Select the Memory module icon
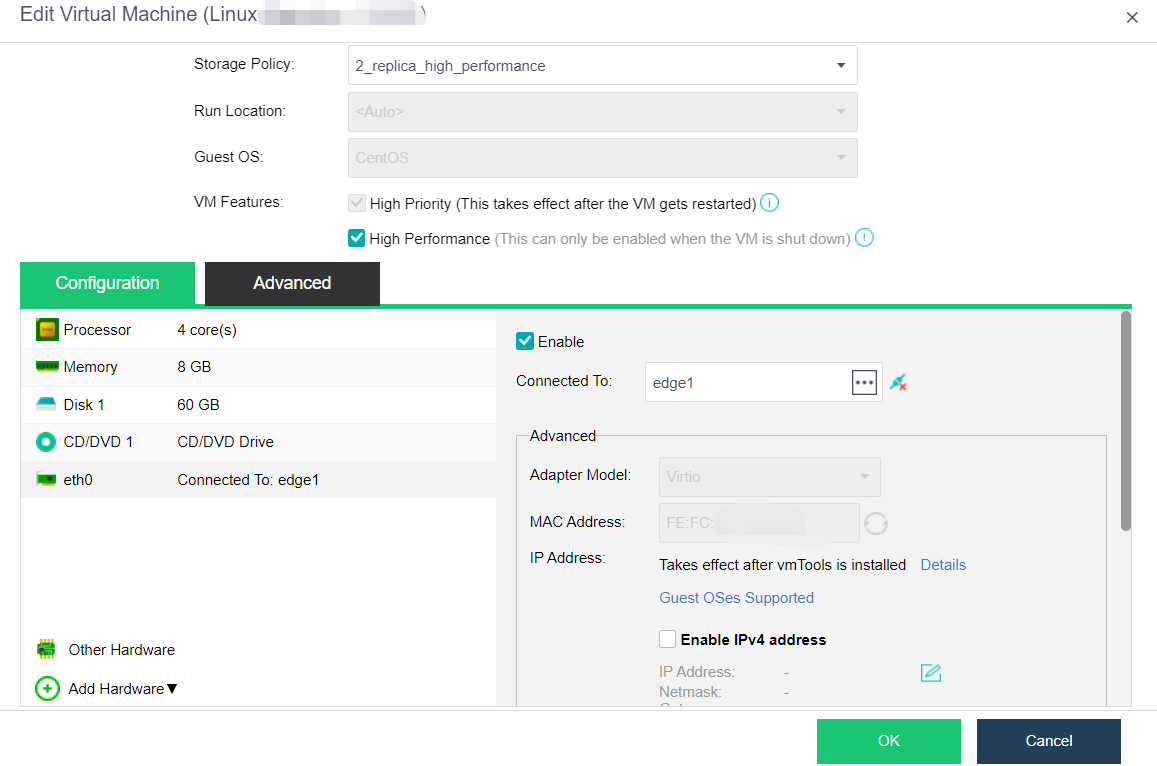 click(46, 367)
